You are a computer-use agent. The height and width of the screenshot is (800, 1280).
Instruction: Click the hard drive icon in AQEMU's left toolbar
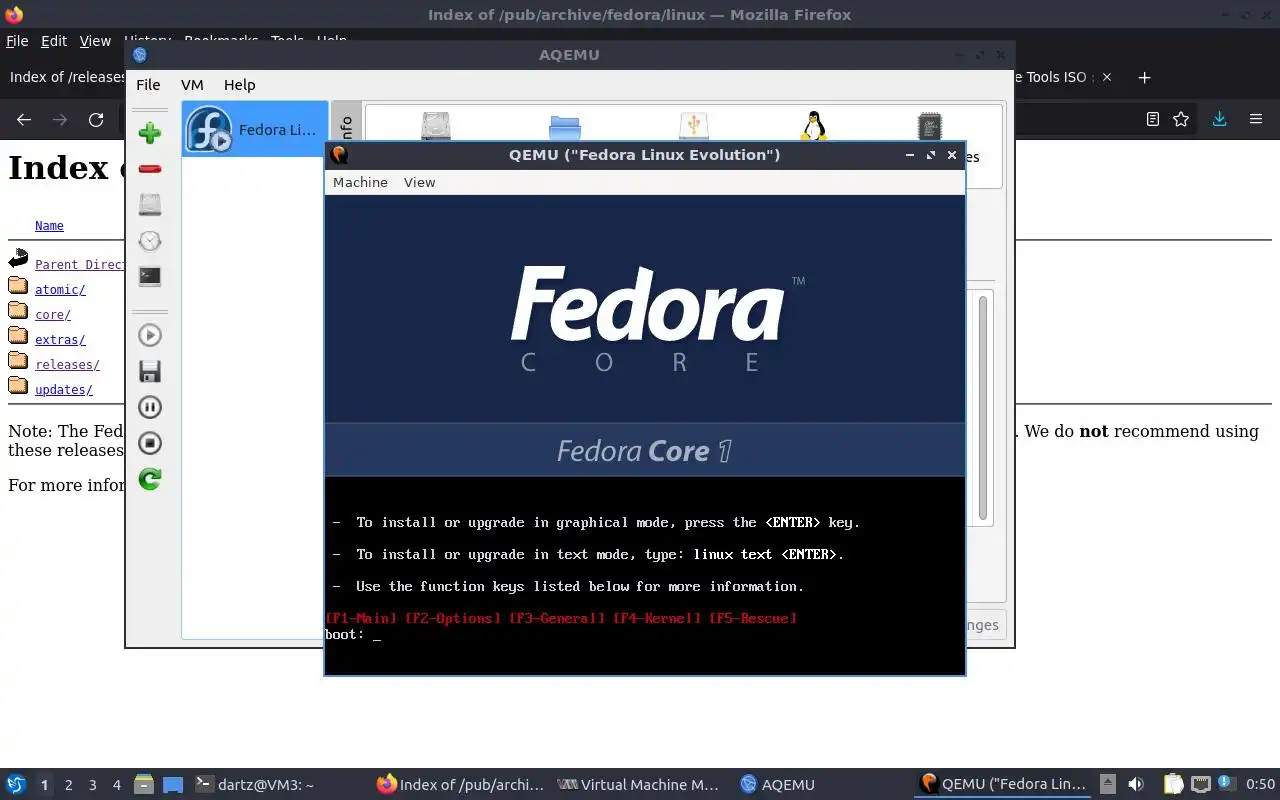[x=150, y=205]
